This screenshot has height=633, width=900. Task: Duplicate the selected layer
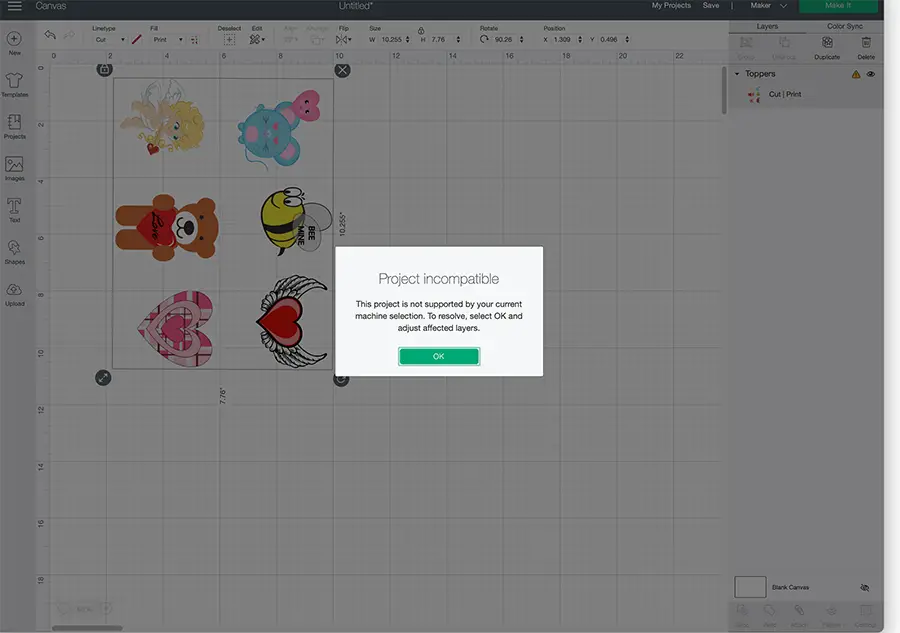(x=827, y=48)
